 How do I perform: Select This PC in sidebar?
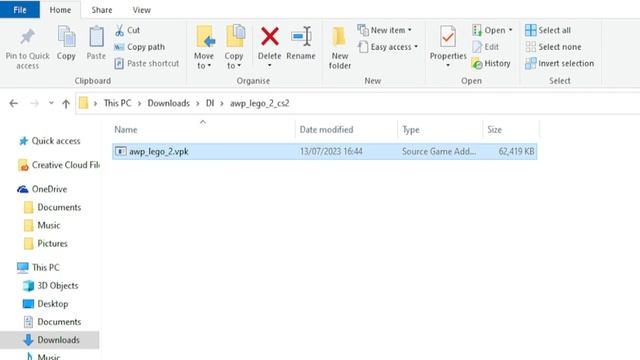tap(38, 267)
